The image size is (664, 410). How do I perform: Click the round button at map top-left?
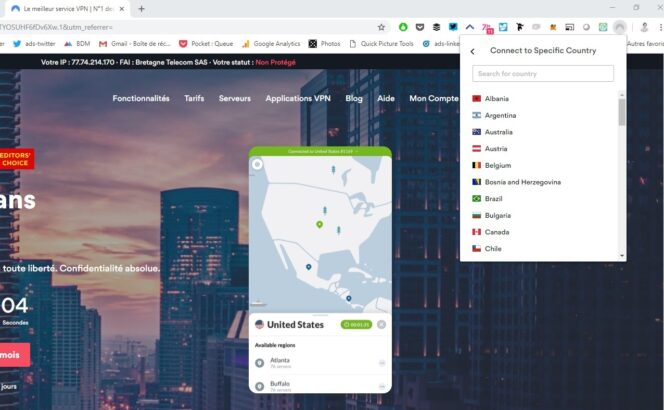(x=257, y=164)
